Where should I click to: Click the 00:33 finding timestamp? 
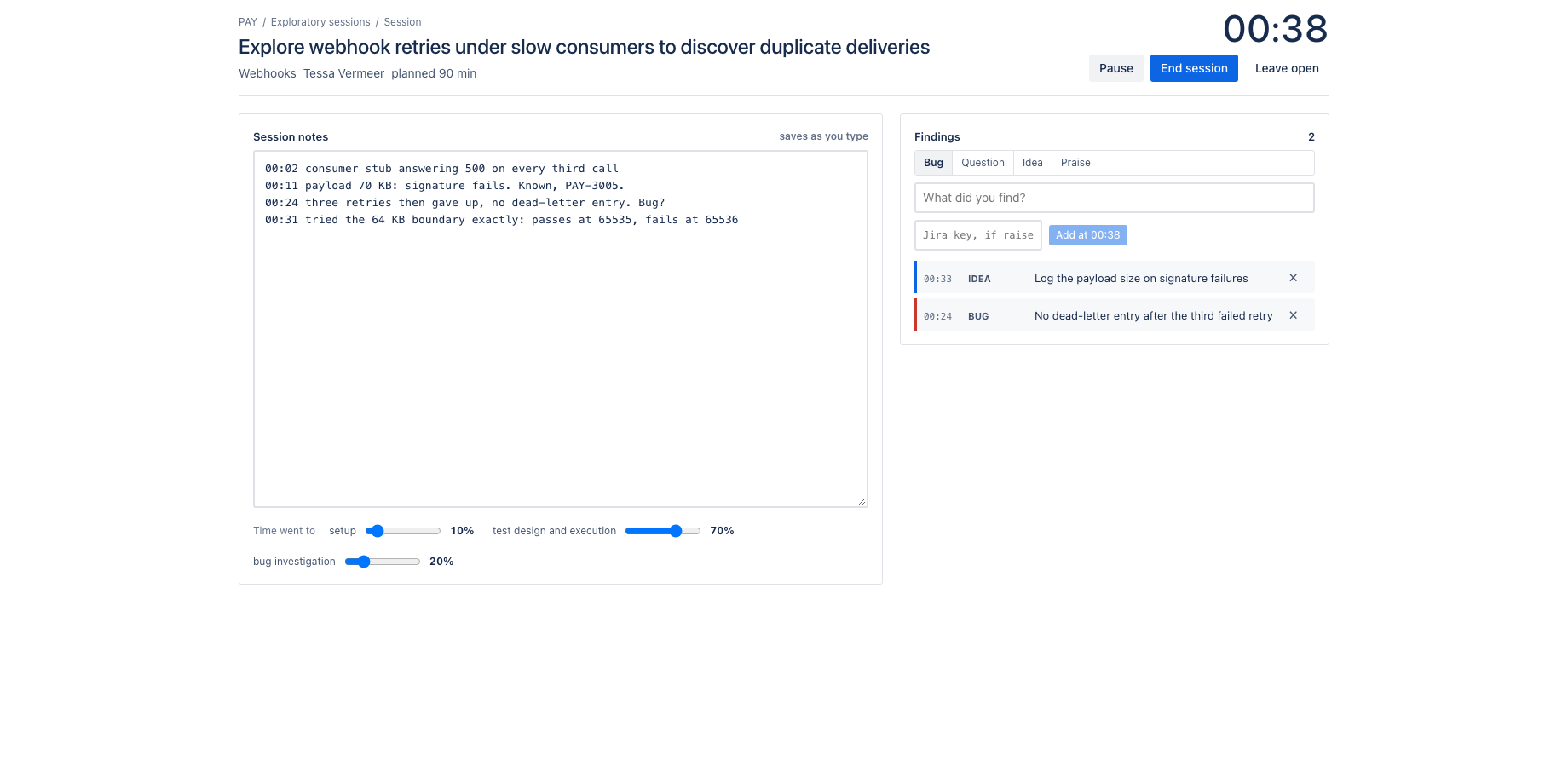pos(937,279)
